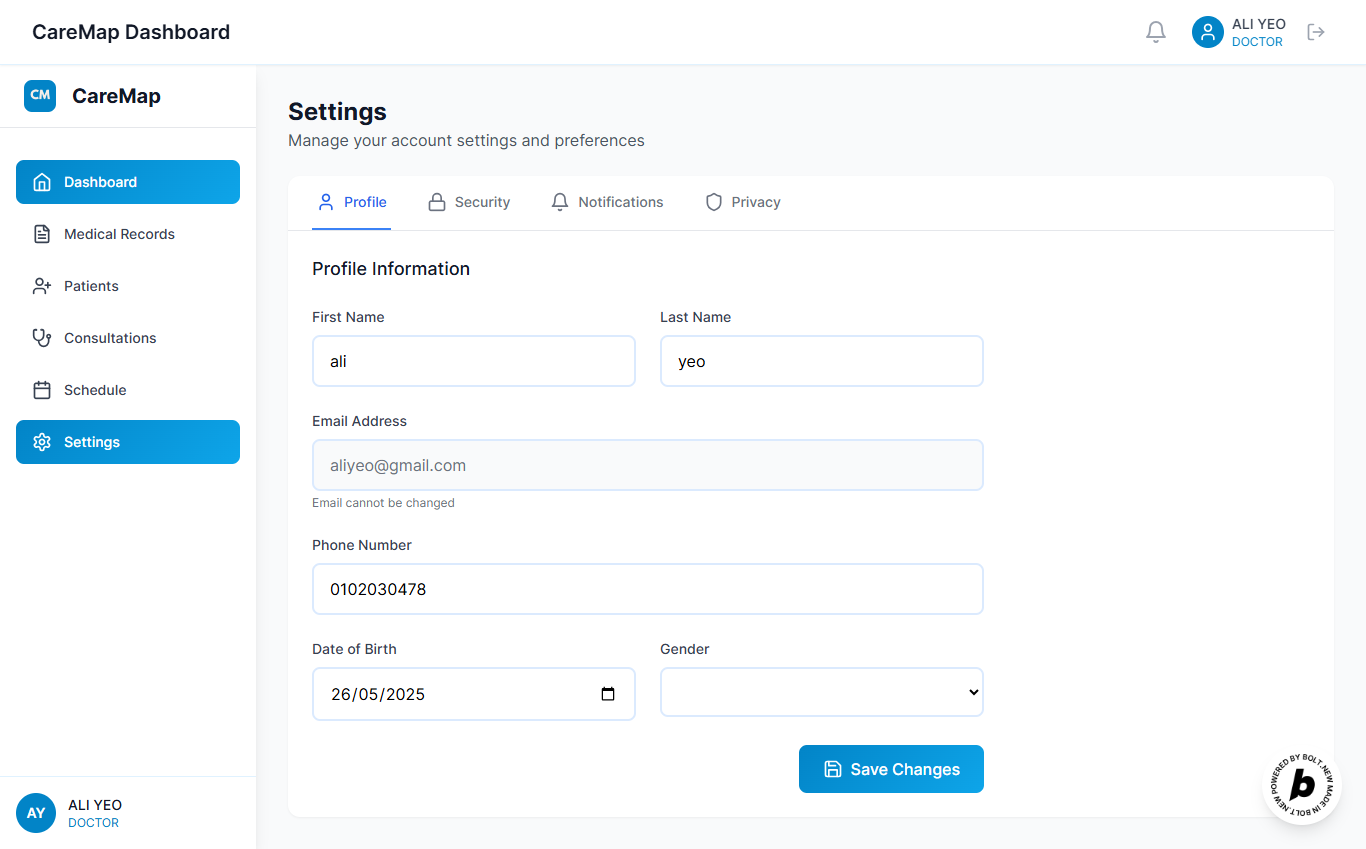1366x849 pixels.
Task: Click the logout arrow icon
Action: pos(1316,32)
